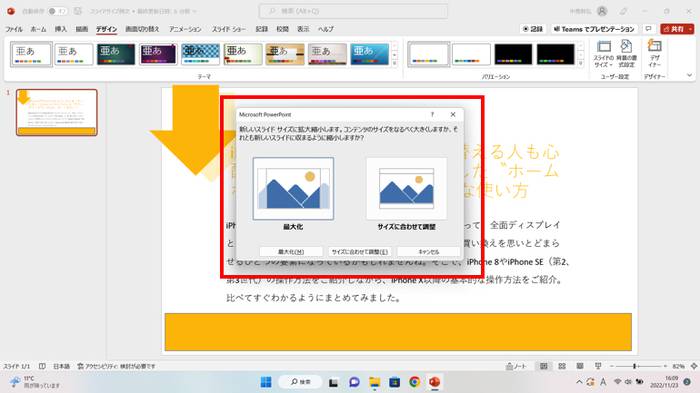Start the Slide Show icon in status bar

click(x=598, y=366)
